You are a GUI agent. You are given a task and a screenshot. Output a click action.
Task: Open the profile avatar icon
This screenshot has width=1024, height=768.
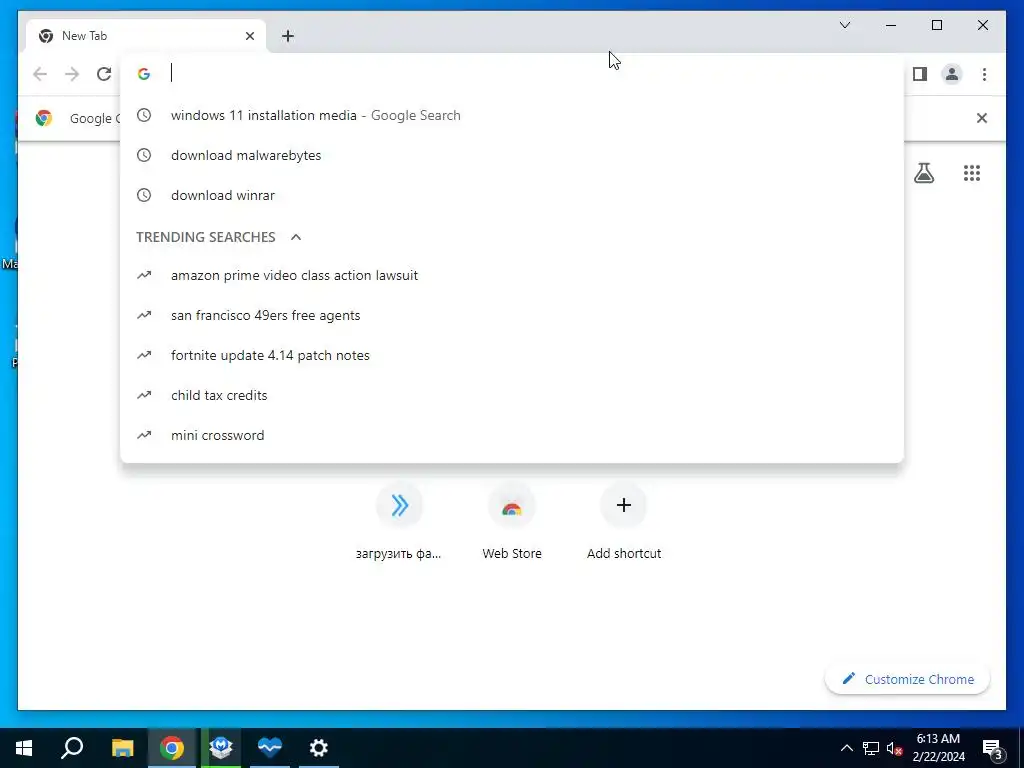click(952, 74)
